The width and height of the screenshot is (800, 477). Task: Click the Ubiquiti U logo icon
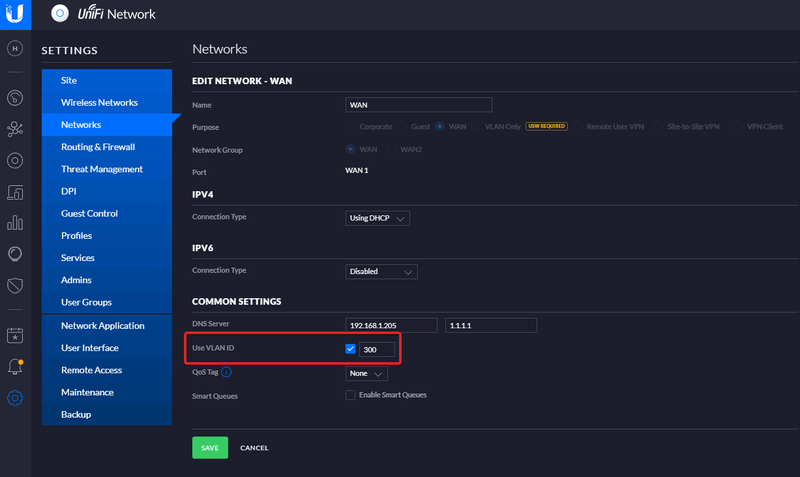15,14
